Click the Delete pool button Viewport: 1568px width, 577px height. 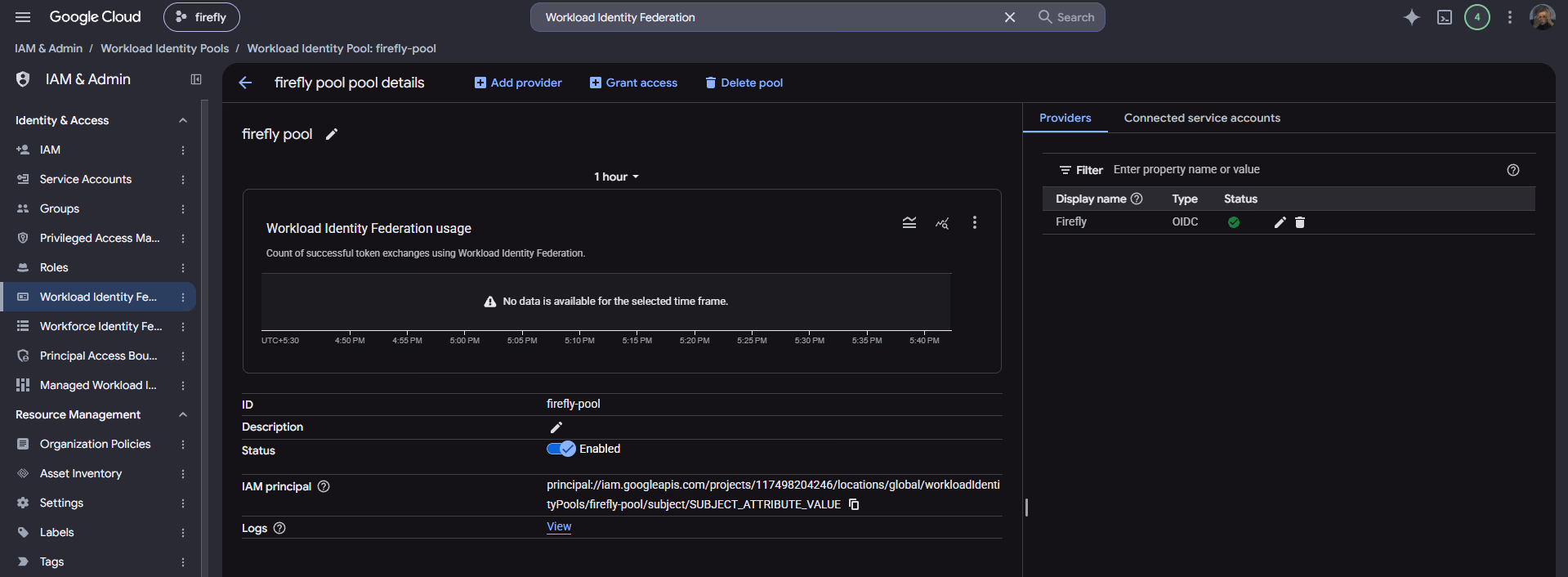click(744, 83)
